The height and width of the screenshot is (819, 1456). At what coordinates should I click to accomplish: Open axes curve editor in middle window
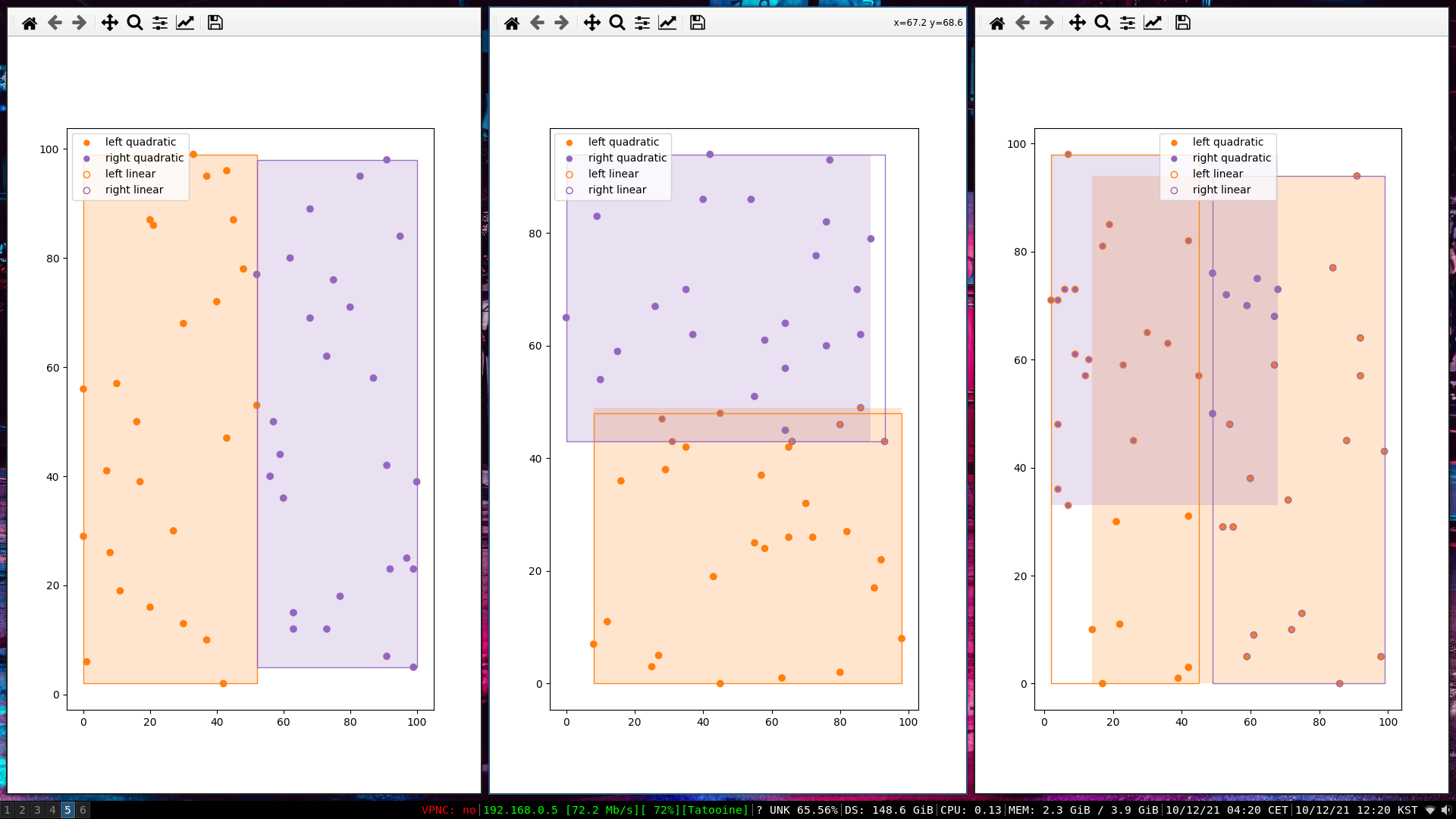point(667,23)
